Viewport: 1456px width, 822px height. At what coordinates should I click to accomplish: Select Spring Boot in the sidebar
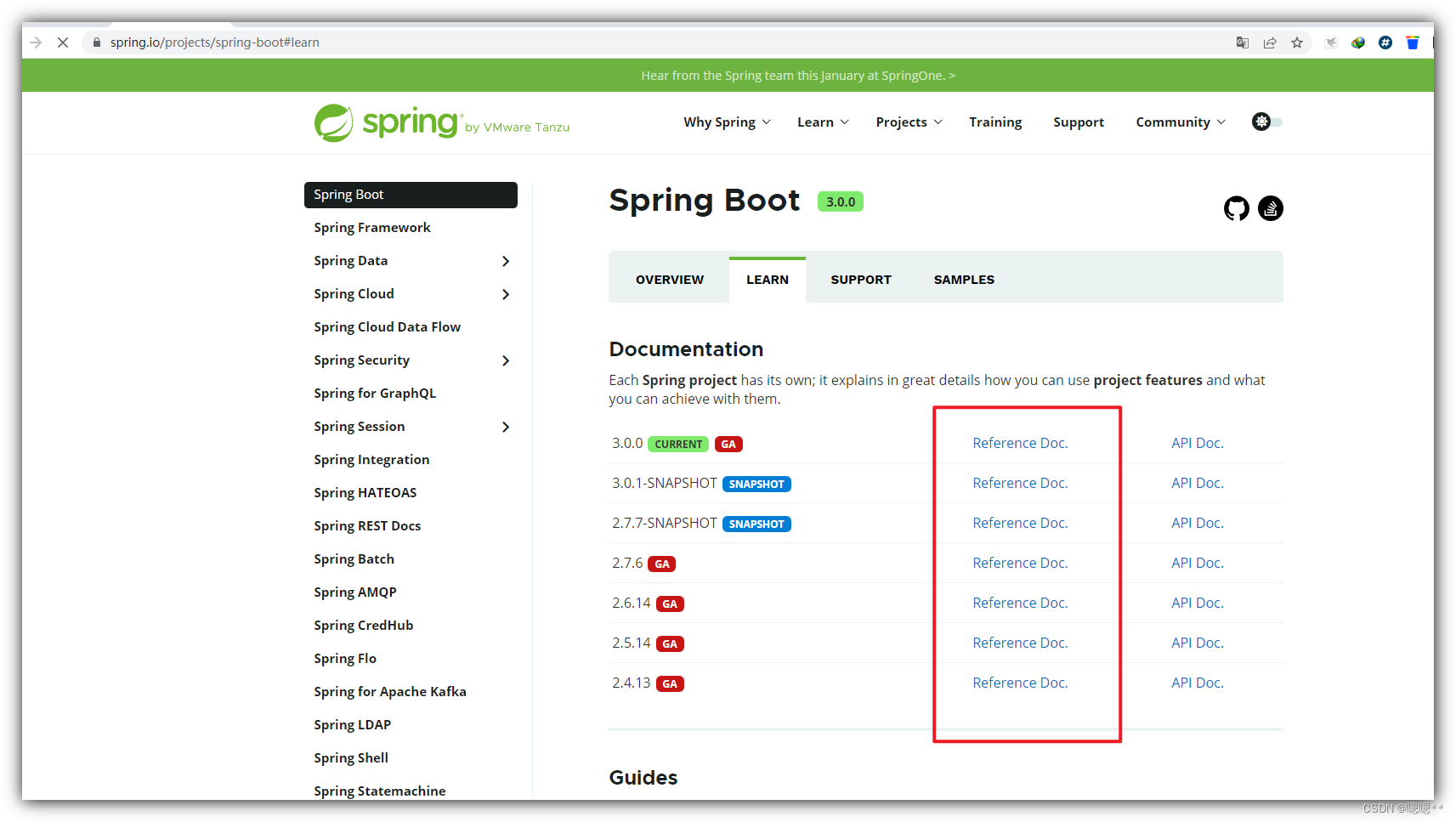click(411, 195)
